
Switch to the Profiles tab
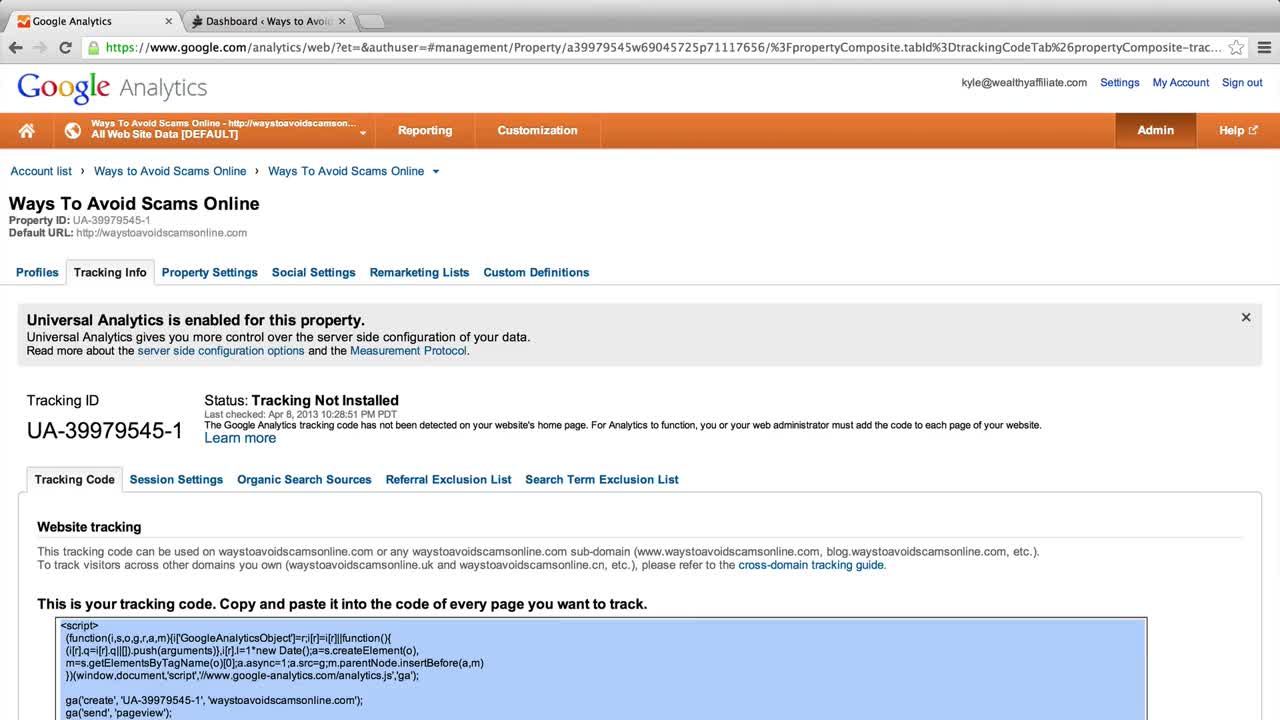[37, 272]
